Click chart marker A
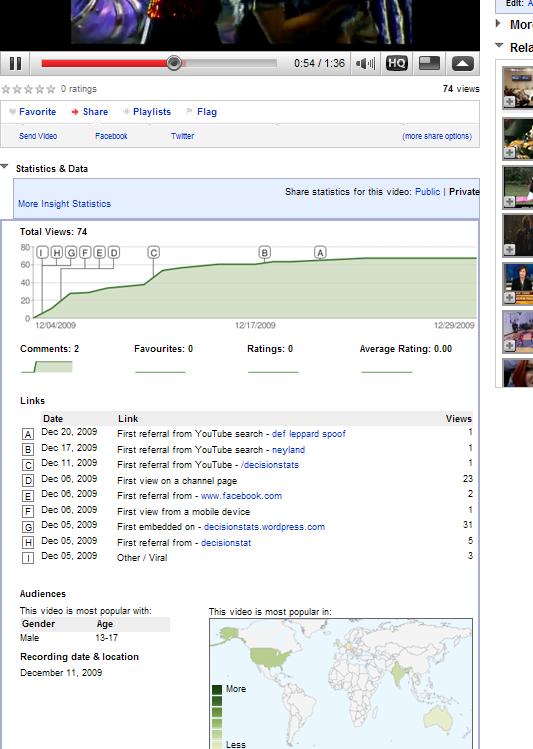The width and height of the screenshot is (533, 749). pos(320,253)
